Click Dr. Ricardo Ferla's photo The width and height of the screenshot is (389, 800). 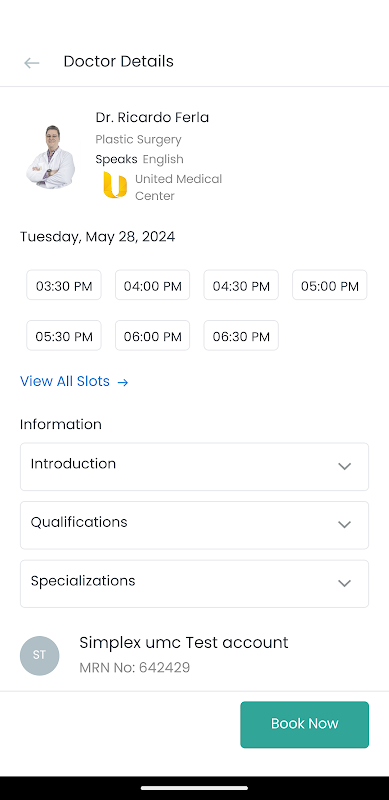[x=51, y=157]
